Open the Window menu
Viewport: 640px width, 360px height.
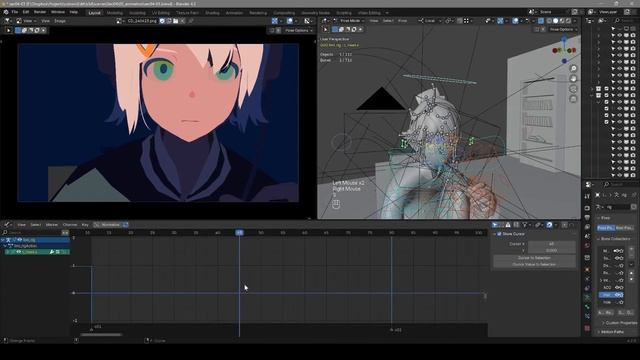pyautogui.click(x=58, y=12)
